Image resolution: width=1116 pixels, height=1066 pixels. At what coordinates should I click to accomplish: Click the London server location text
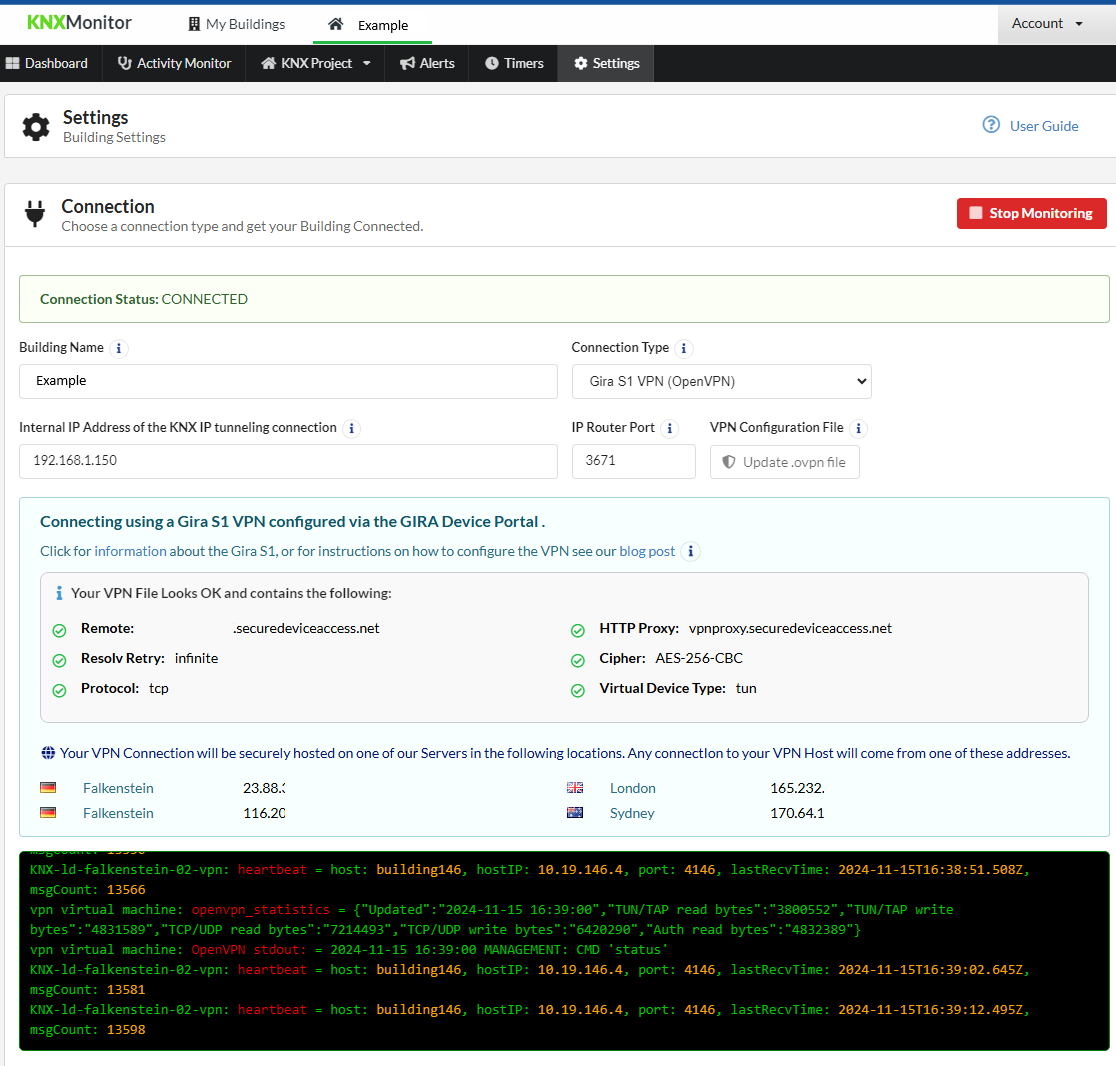[x=633, y=788]
